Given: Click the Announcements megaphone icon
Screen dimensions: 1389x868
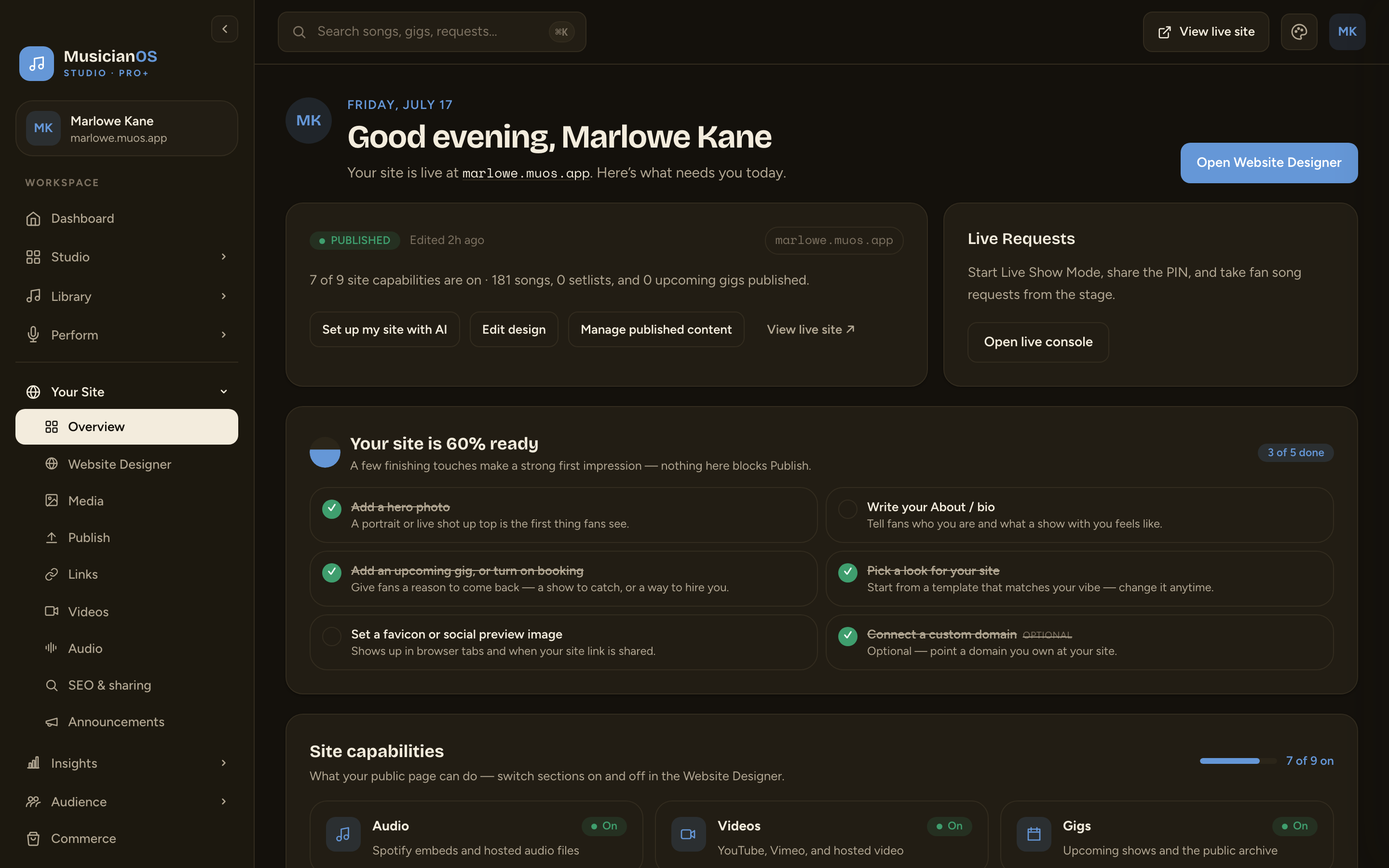Looking at the screenshot, I should [x=52, y=722].
